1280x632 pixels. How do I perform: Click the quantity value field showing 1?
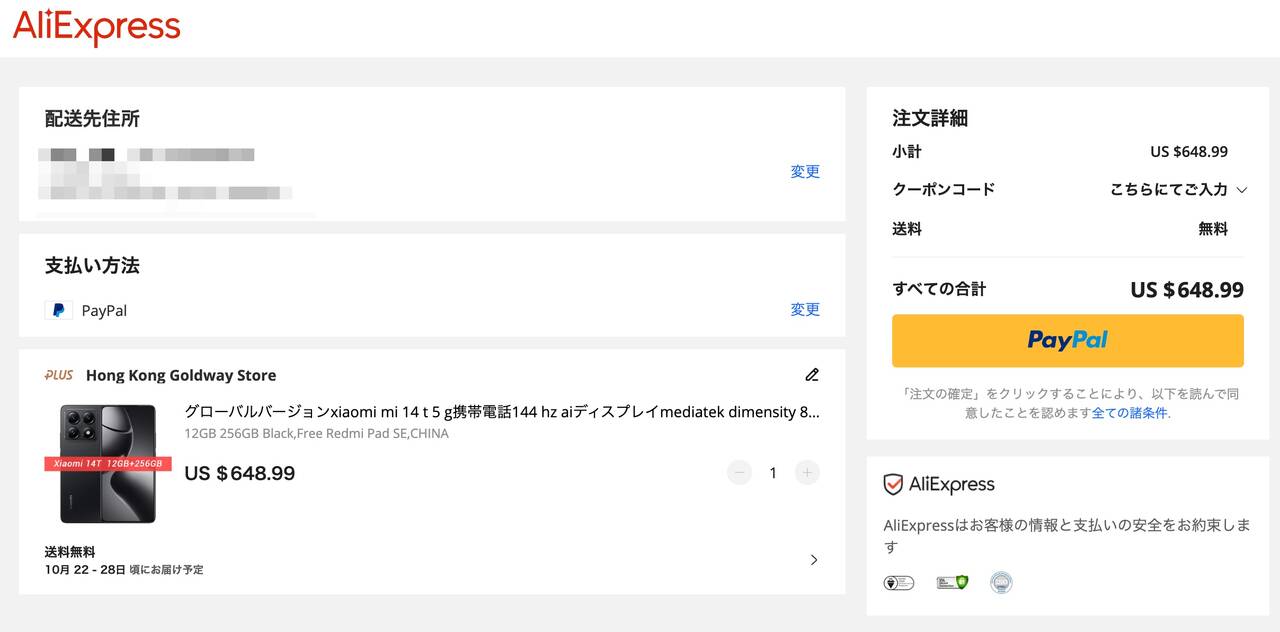click(x=773, y=473)
